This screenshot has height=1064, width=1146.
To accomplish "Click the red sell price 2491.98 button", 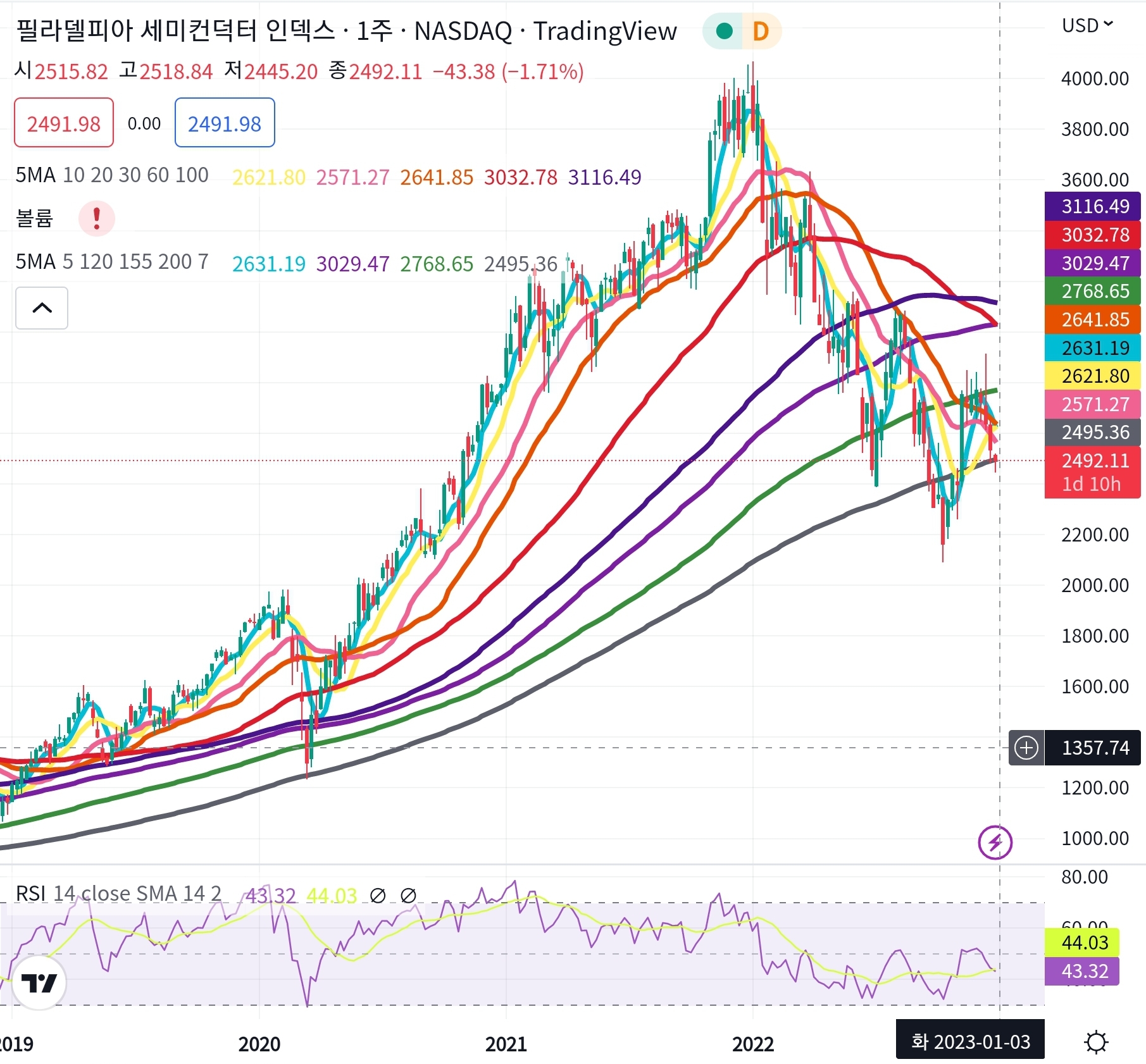I will click(64, 123).
